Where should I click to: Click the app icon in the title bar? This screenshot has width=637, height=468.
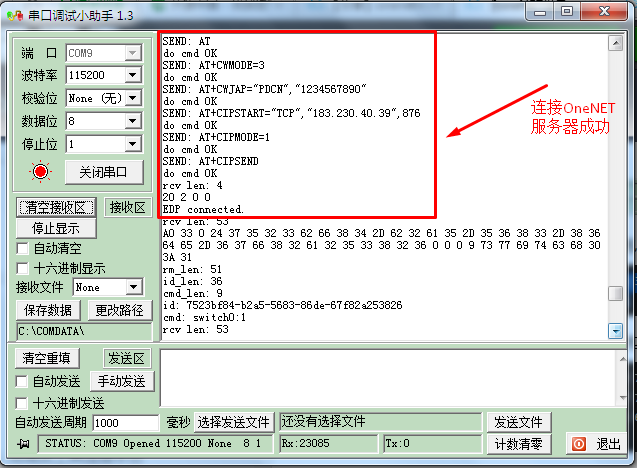click(15, 16)
